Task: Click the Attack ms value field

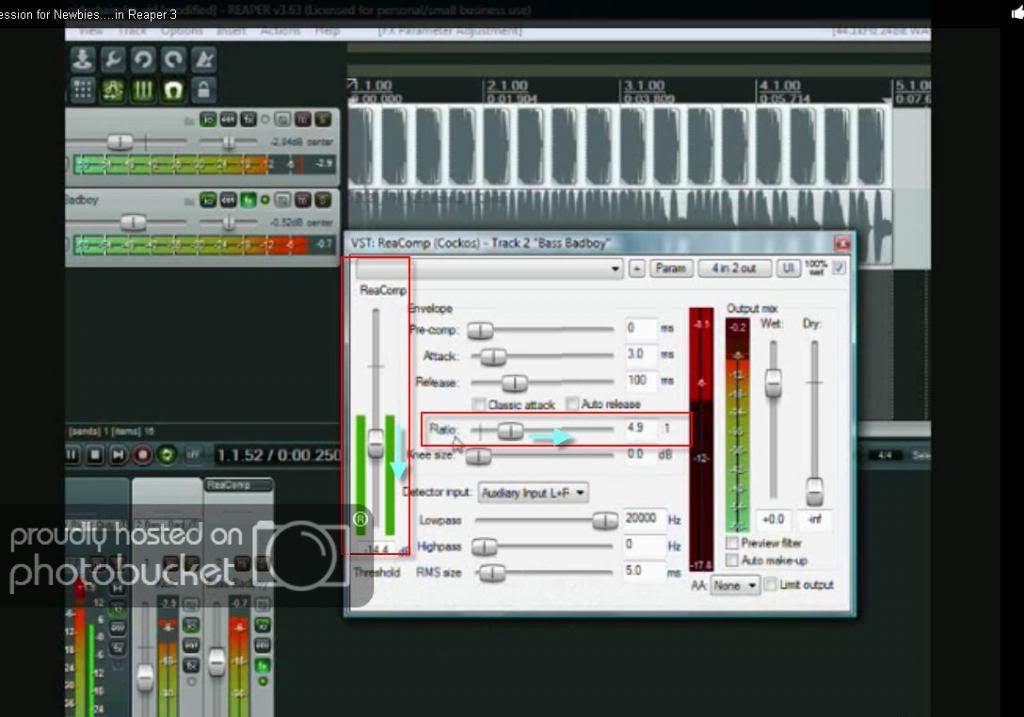Action: pyautogui.click(x=640, y=355)
